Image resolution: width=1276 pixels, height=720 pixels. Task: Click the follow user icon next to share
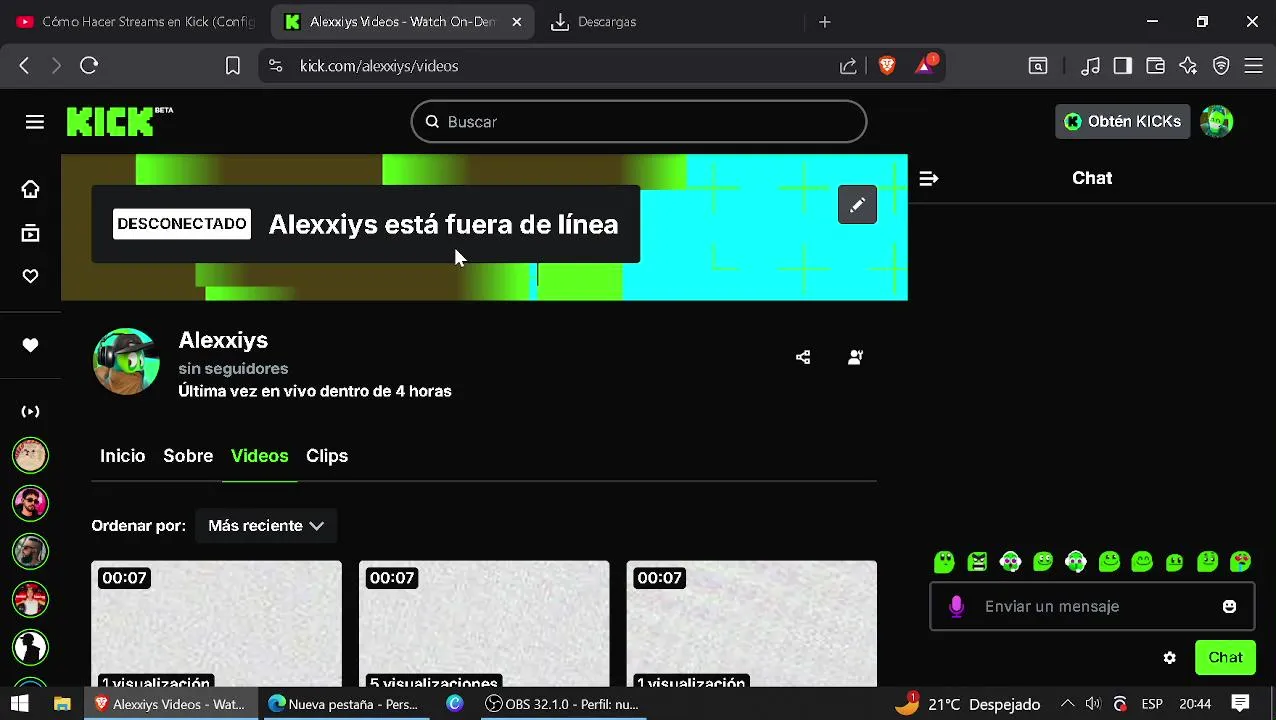855,357
